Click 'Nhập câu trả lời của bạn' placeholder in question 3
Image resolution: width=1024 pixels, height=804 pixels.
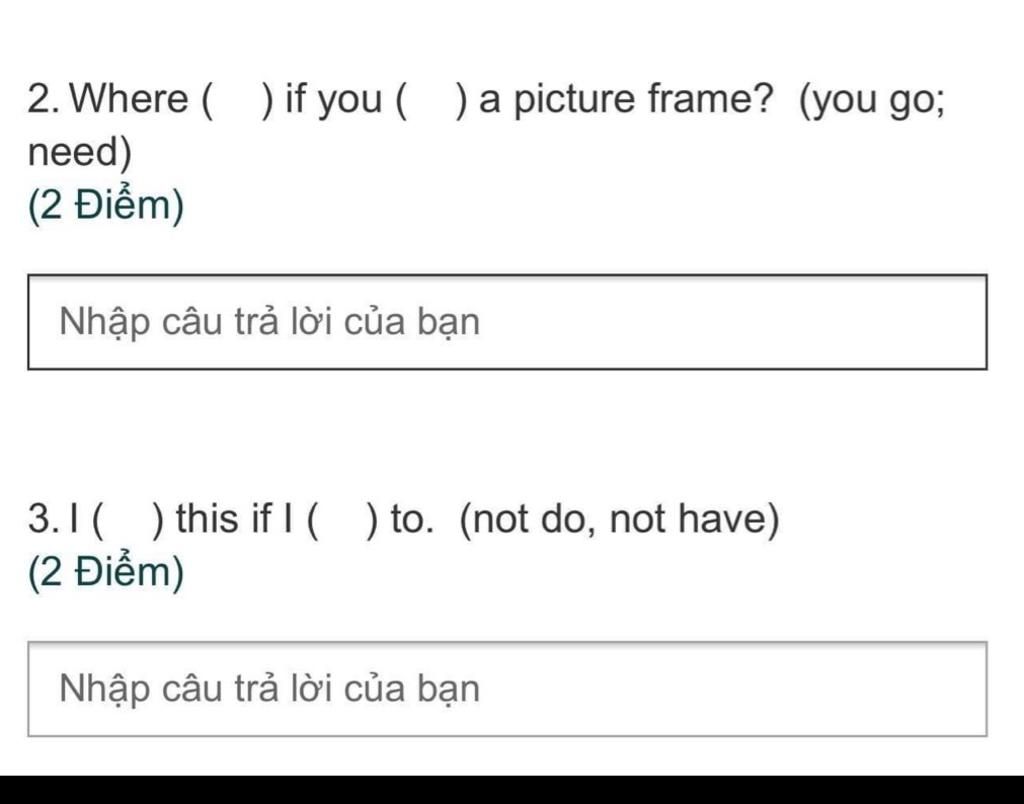[270, 690]
